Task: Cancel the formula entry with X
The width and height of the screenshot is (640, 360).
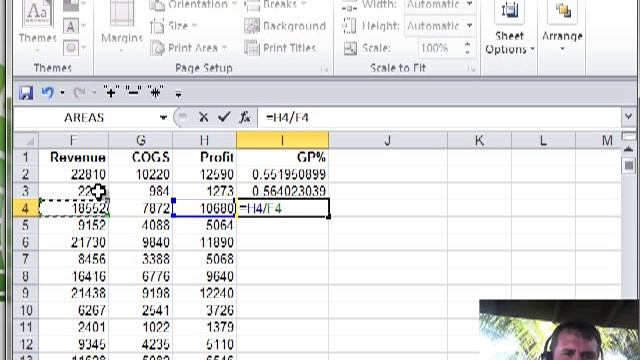Action: (x=203, y=118)
